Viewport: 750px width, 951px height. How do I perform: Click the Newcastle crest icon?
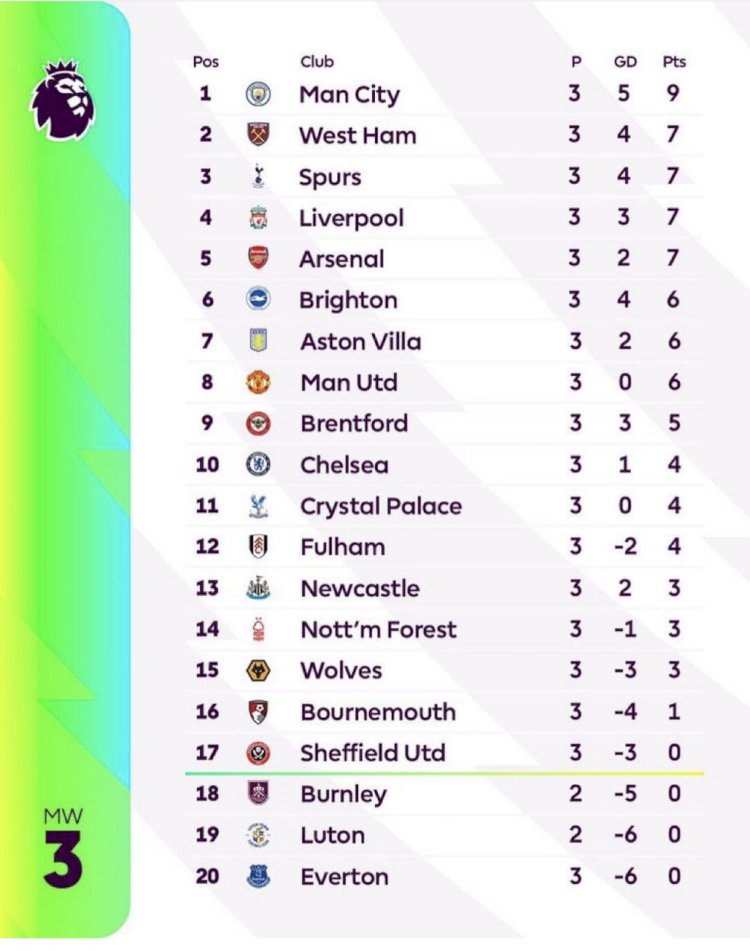[258, 588]
